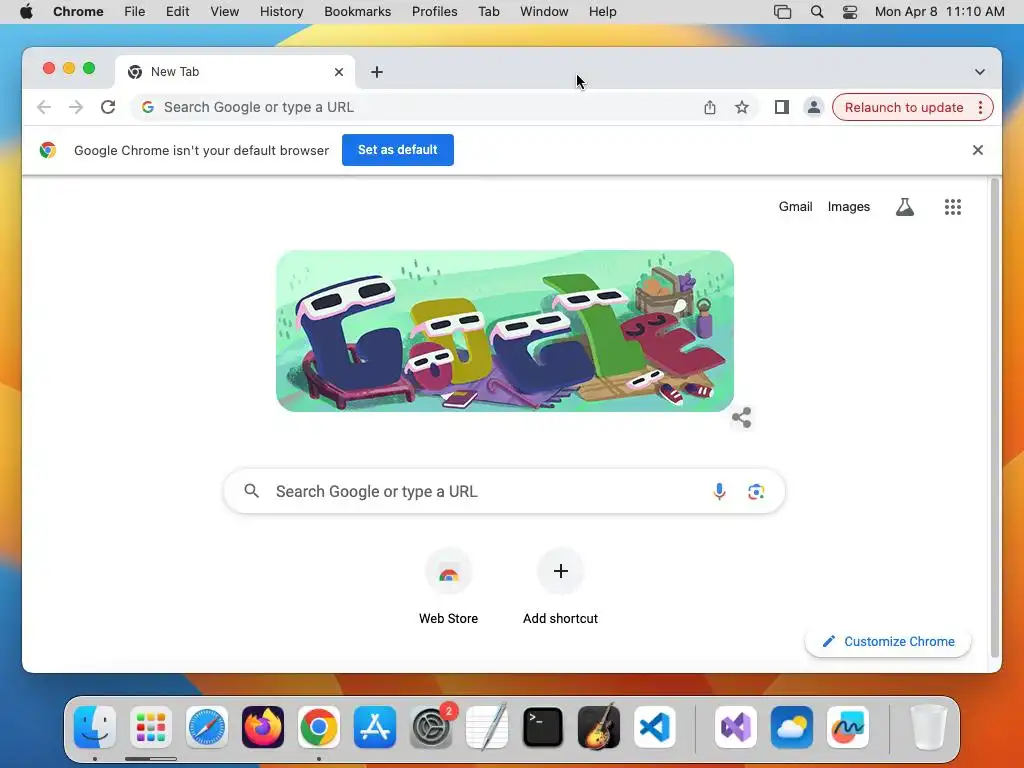
Task: Share the Google doodle
Action: pyautogui.click(x=741, y=417)
